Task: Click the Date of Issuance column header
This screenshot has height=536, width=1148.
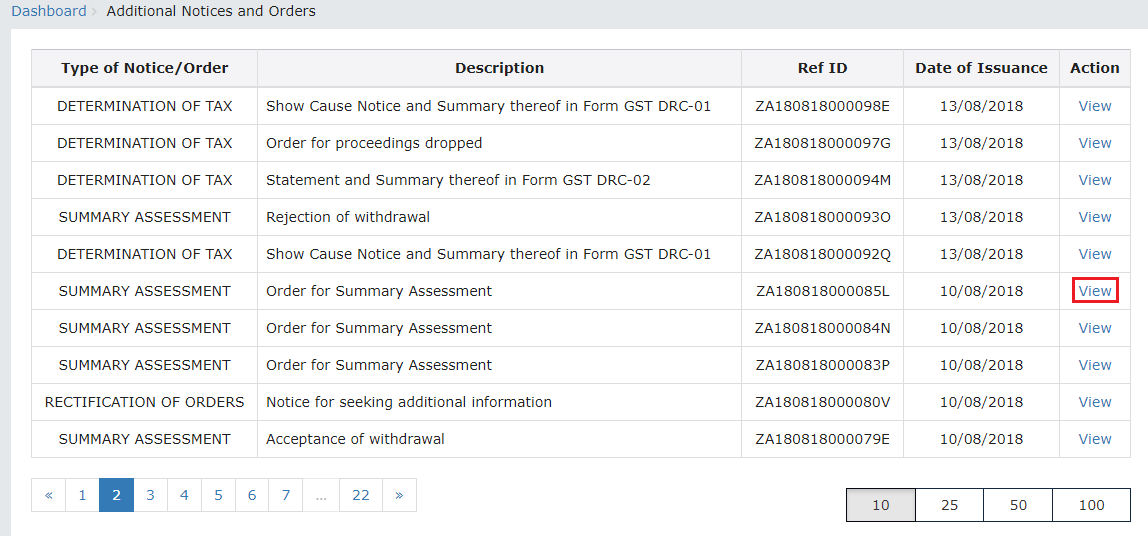Action: (x=981, y=68)
